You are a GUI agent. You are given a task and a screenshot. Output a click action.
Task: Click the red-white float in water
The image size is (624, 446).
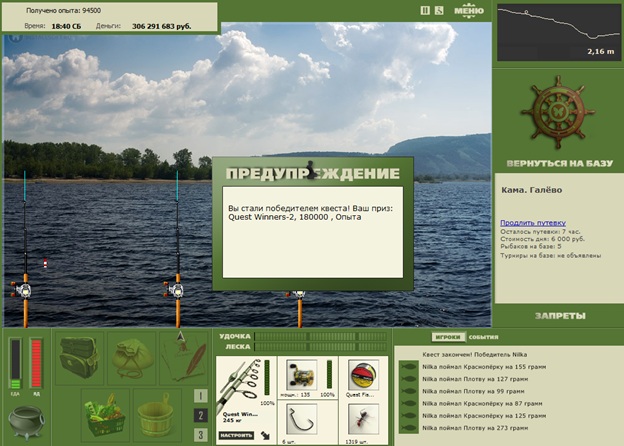[x=45, y=263]
